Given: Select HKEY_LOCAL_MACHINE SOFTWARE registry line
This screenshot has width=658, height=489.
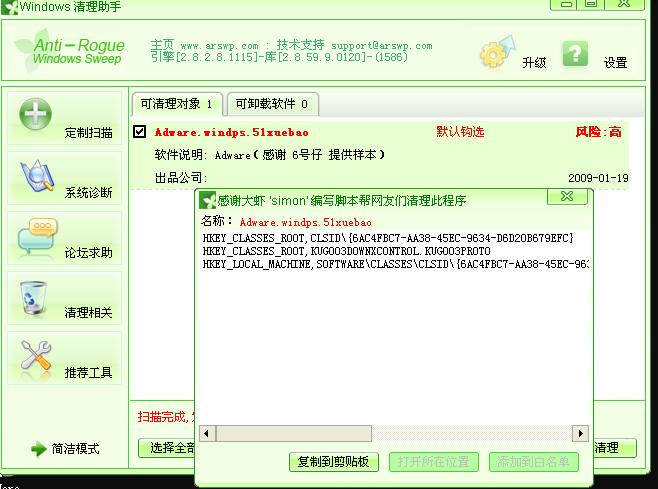Looking at the screenshot, I should tap(396, 264).
